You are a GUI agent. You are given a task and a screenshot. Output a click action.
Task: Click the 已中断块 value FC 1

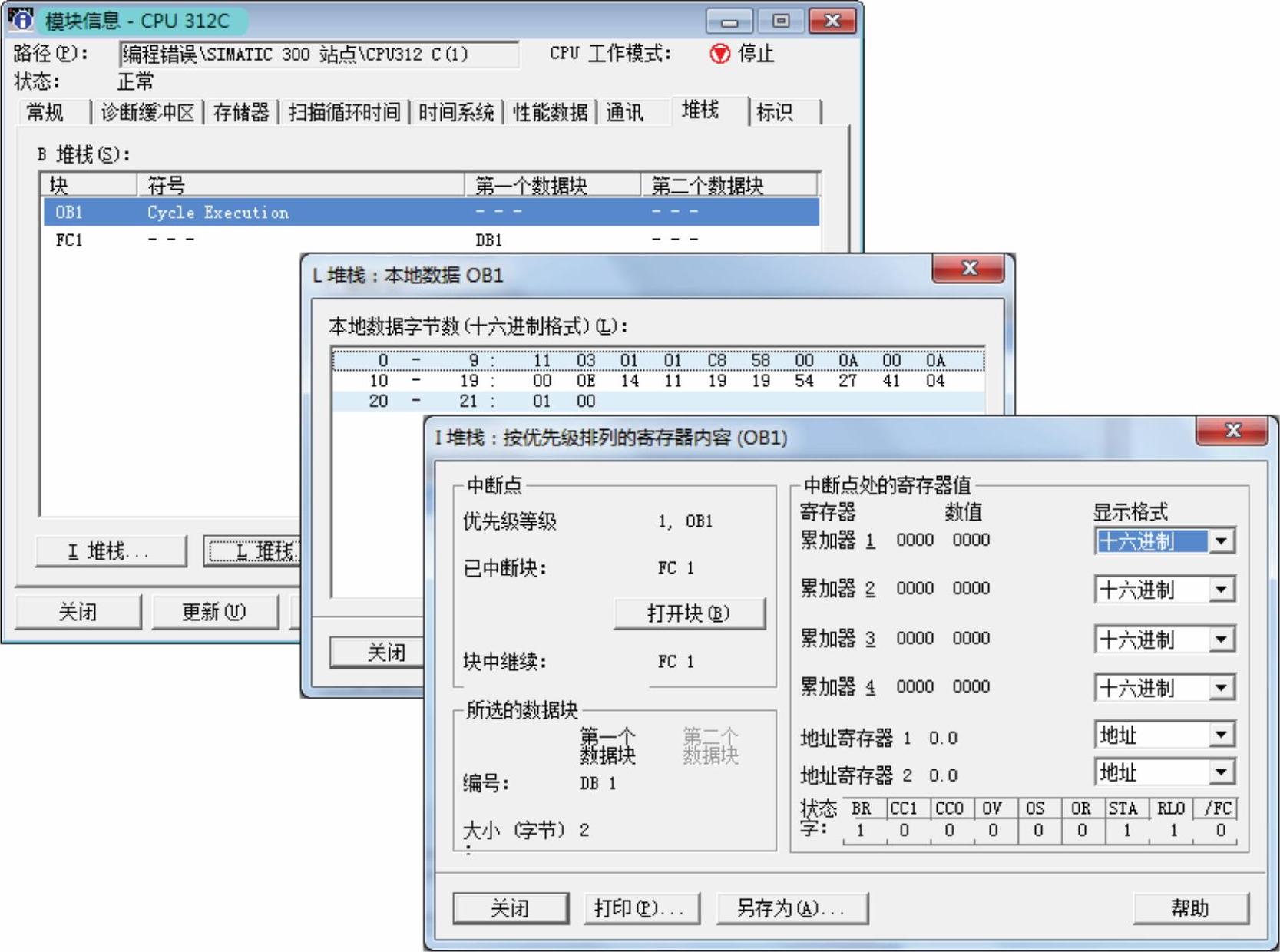coord(676,568)
